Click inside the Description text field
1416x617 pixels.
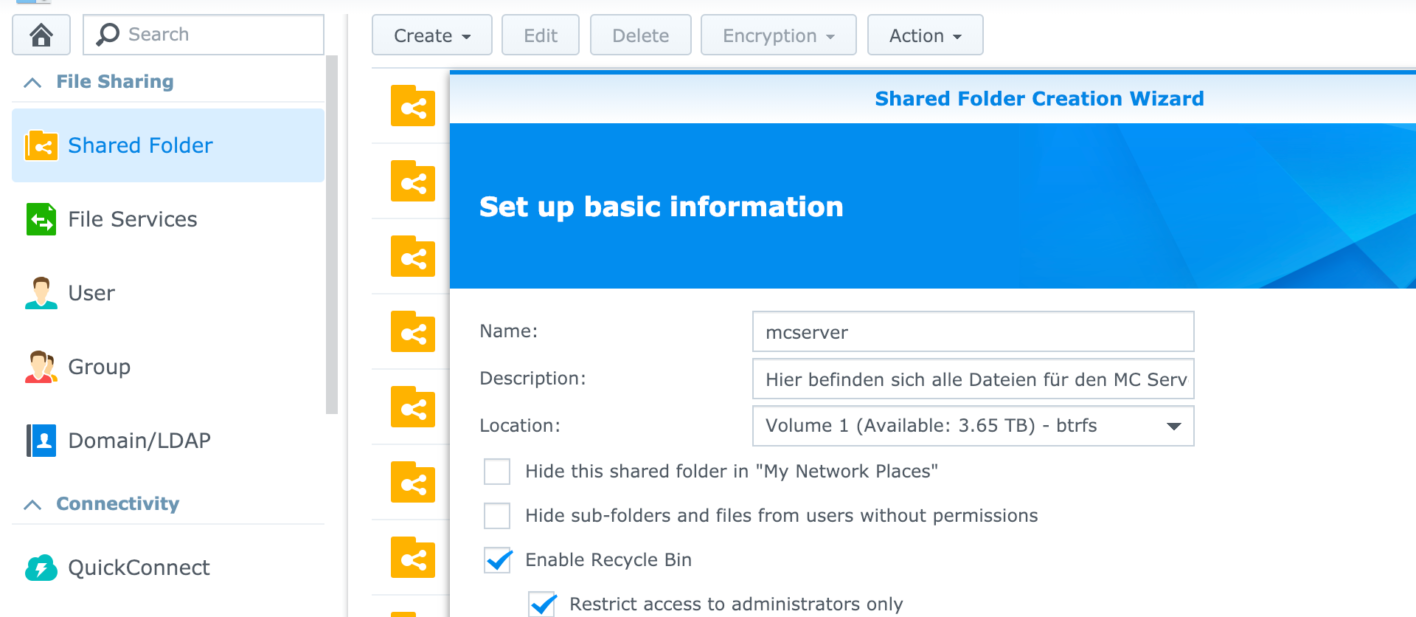click(x=973, y=378)
